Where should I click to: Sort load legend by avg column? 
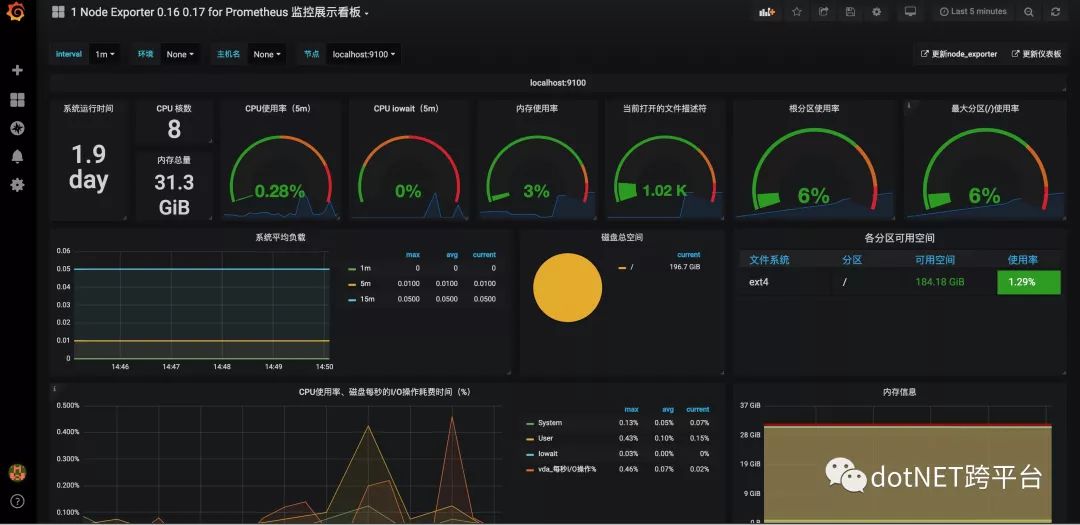coord(452,255)
